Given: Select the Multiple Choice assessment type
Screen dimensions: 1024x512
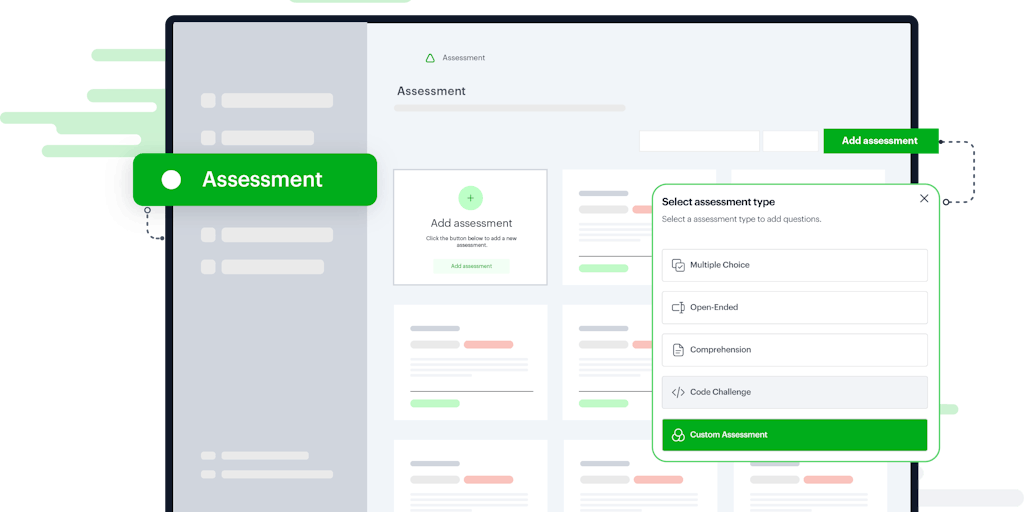Looking at the screenshot, I should click(794, 265).
